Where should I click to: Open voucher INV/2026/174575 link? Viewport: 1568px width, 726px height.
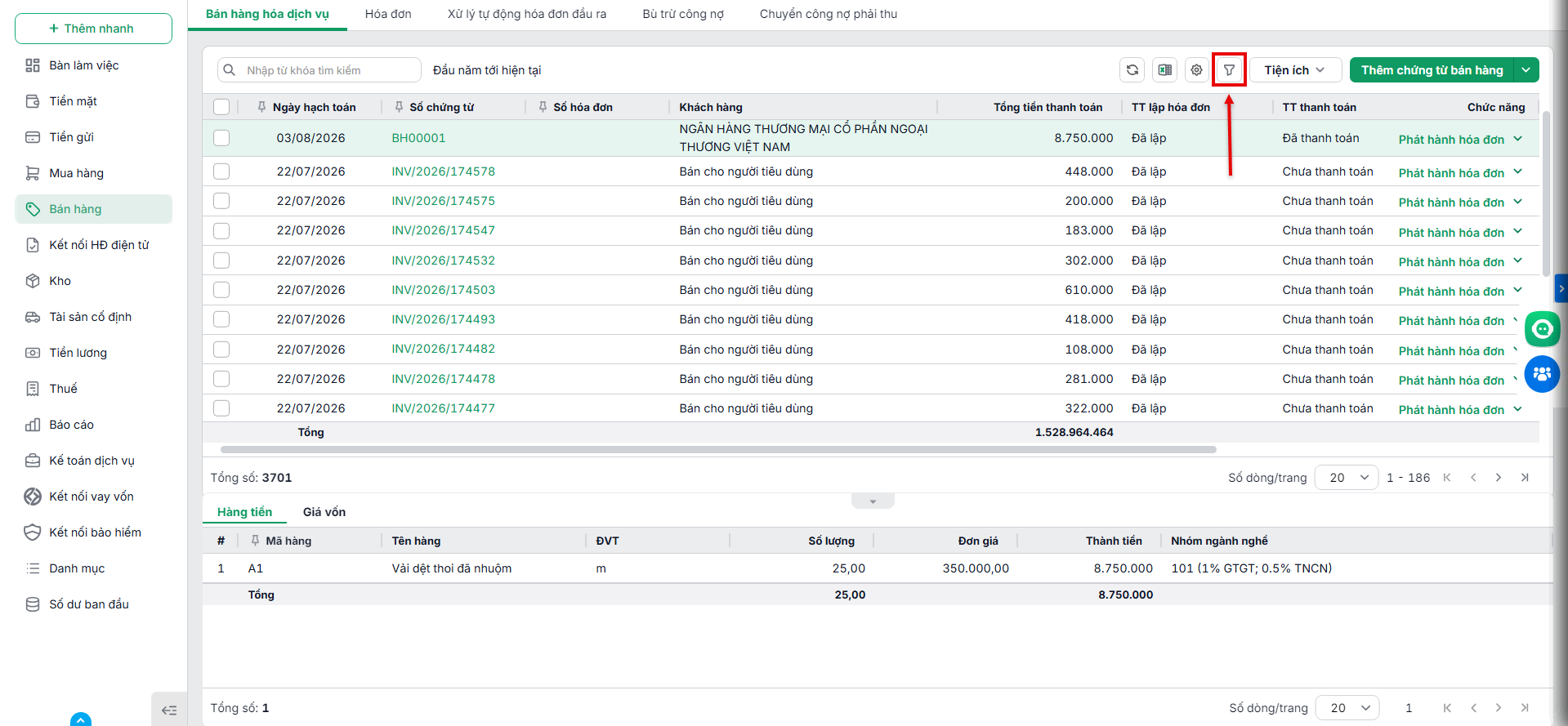443,201
